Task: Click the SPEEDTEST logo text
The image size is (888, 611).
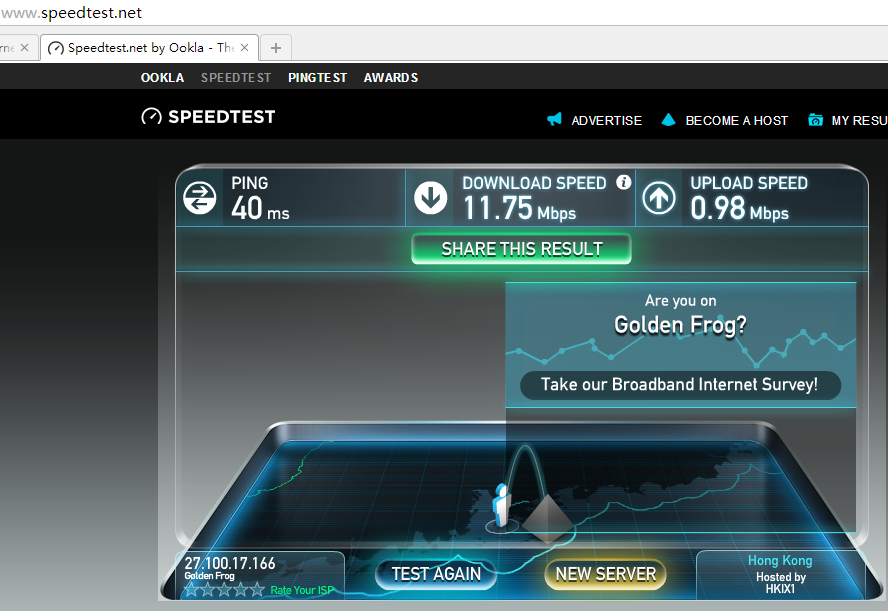Action: (x=221, y=117)
